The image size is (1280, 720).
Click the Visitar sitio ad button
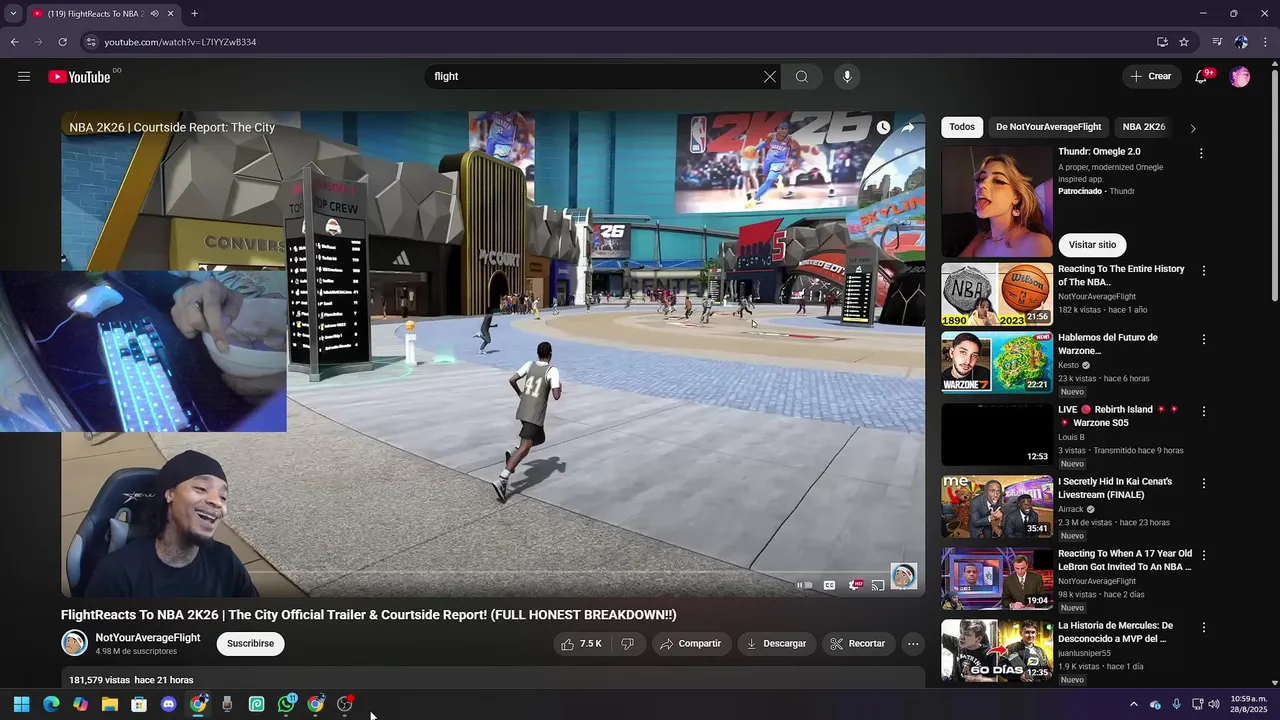click(x=1092, y=245)
